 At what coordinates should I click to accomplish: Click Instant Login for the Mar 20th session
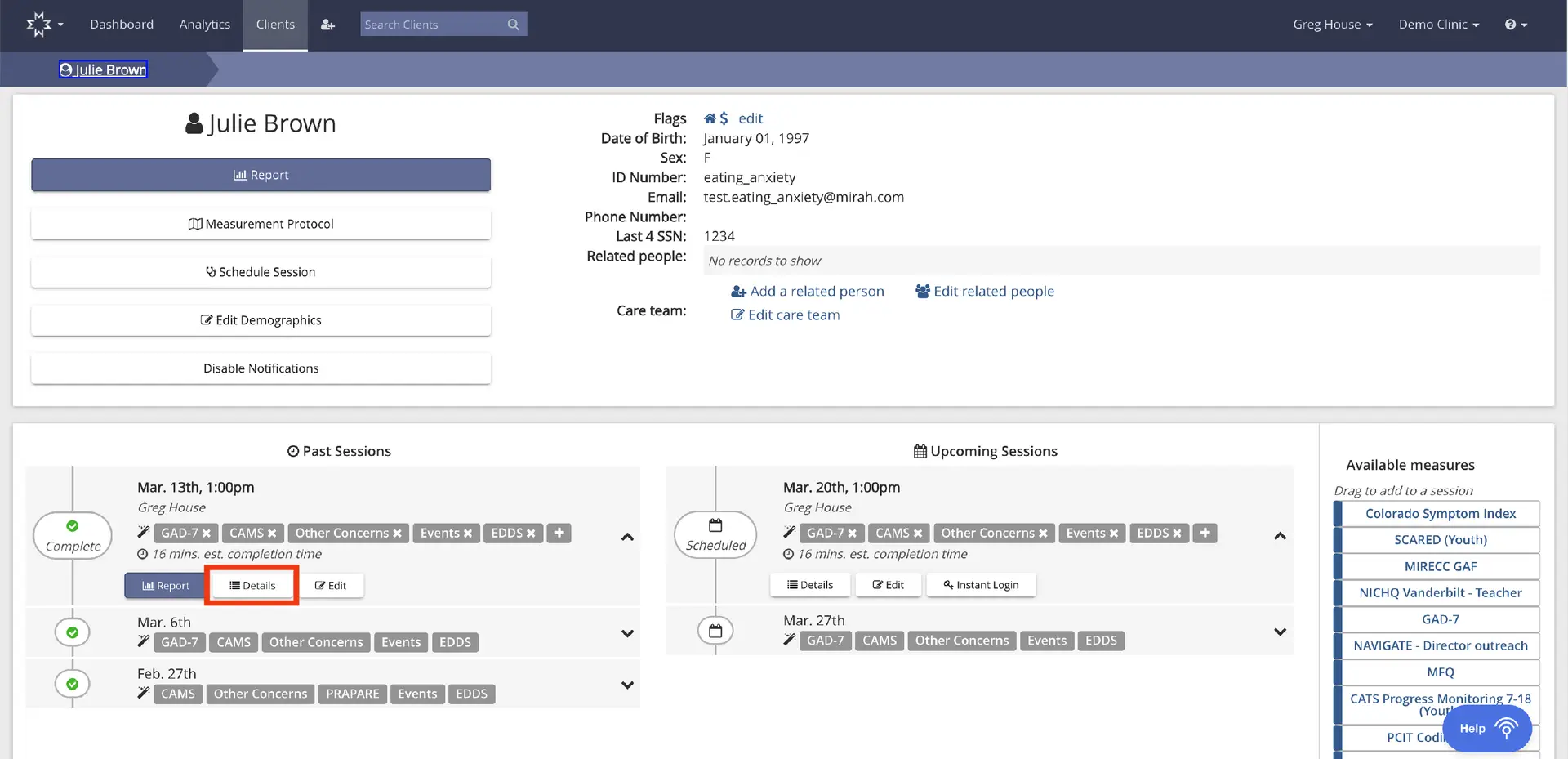click(980, 584)
